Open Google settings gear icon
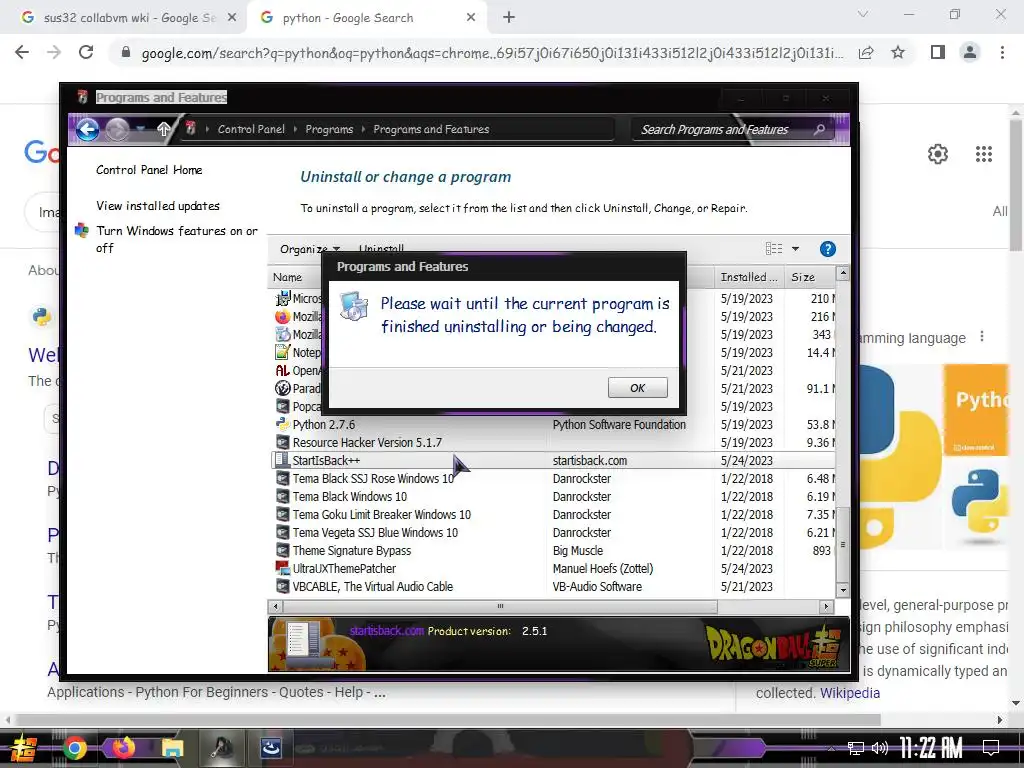The height and width of the screenshot is (768, 1024). [938, 154]
